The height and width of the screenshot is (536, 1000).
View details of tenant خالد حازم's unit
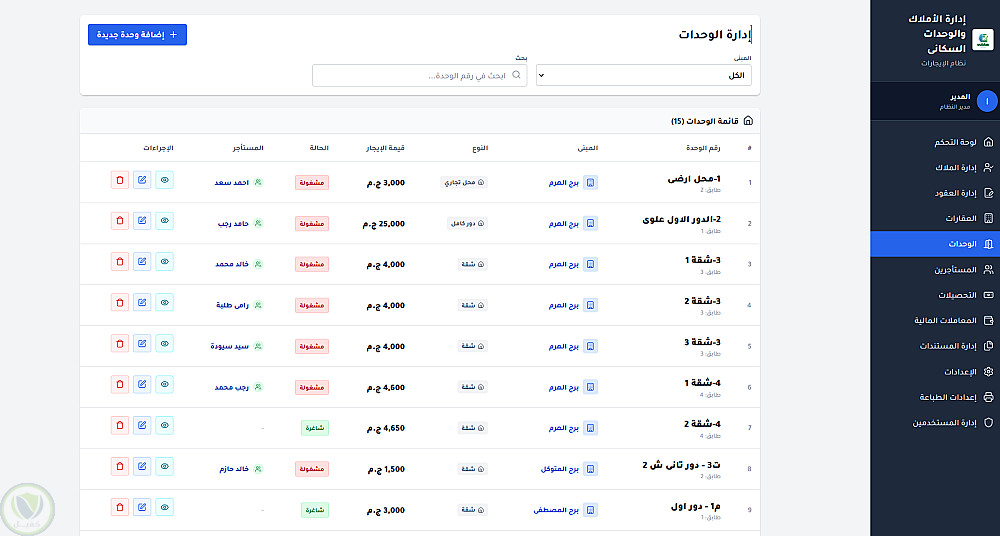pos(165,467)
